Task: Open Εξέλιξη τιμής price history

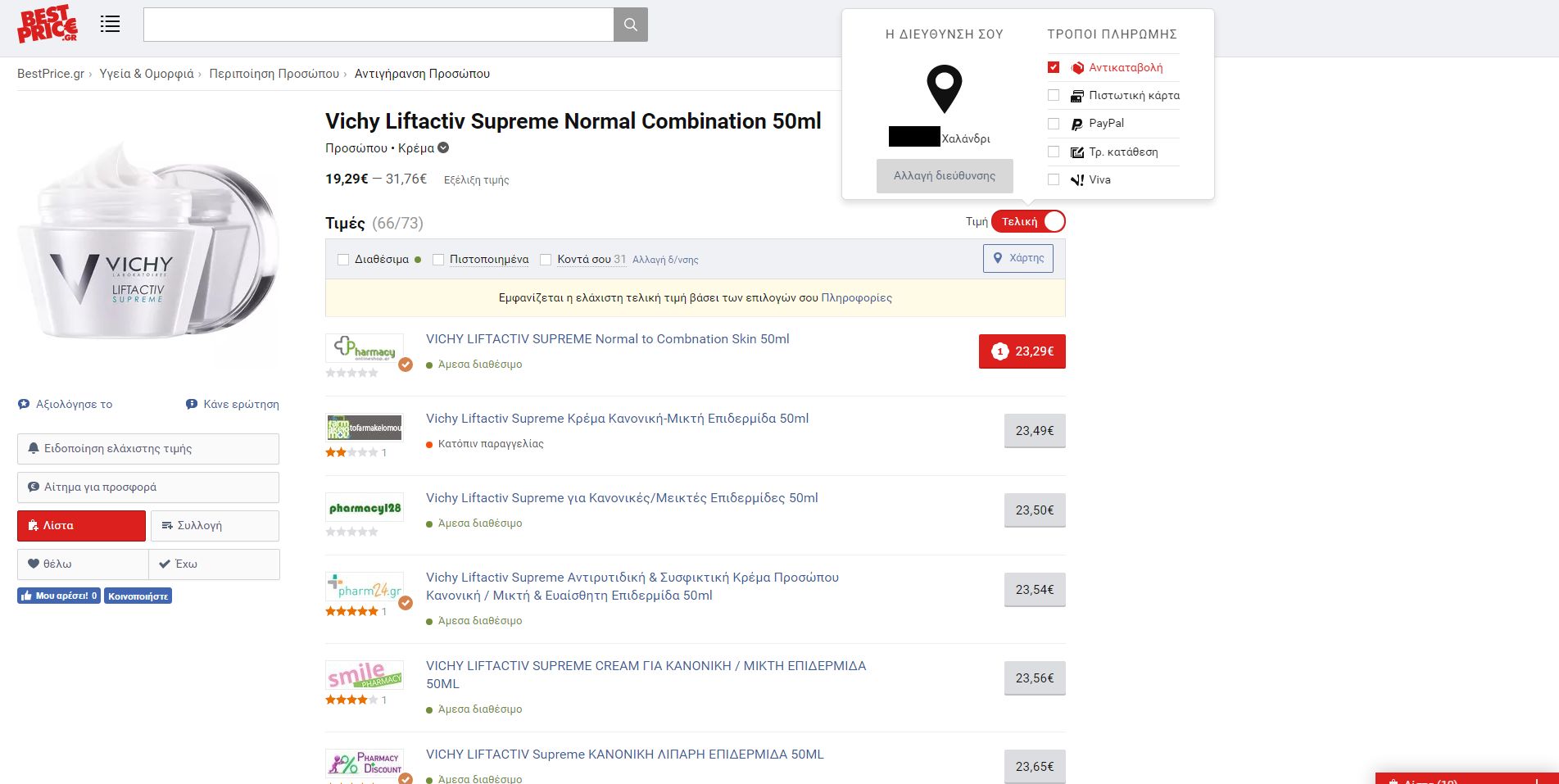Action: pos(476,180)
